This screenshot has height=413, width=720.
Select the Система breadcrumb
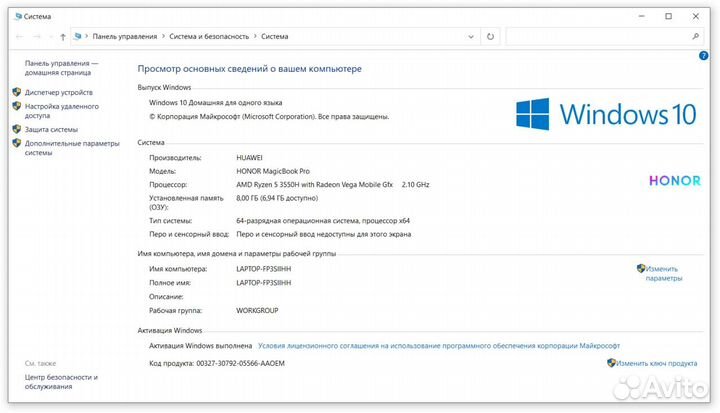click(x=275, y=36)
